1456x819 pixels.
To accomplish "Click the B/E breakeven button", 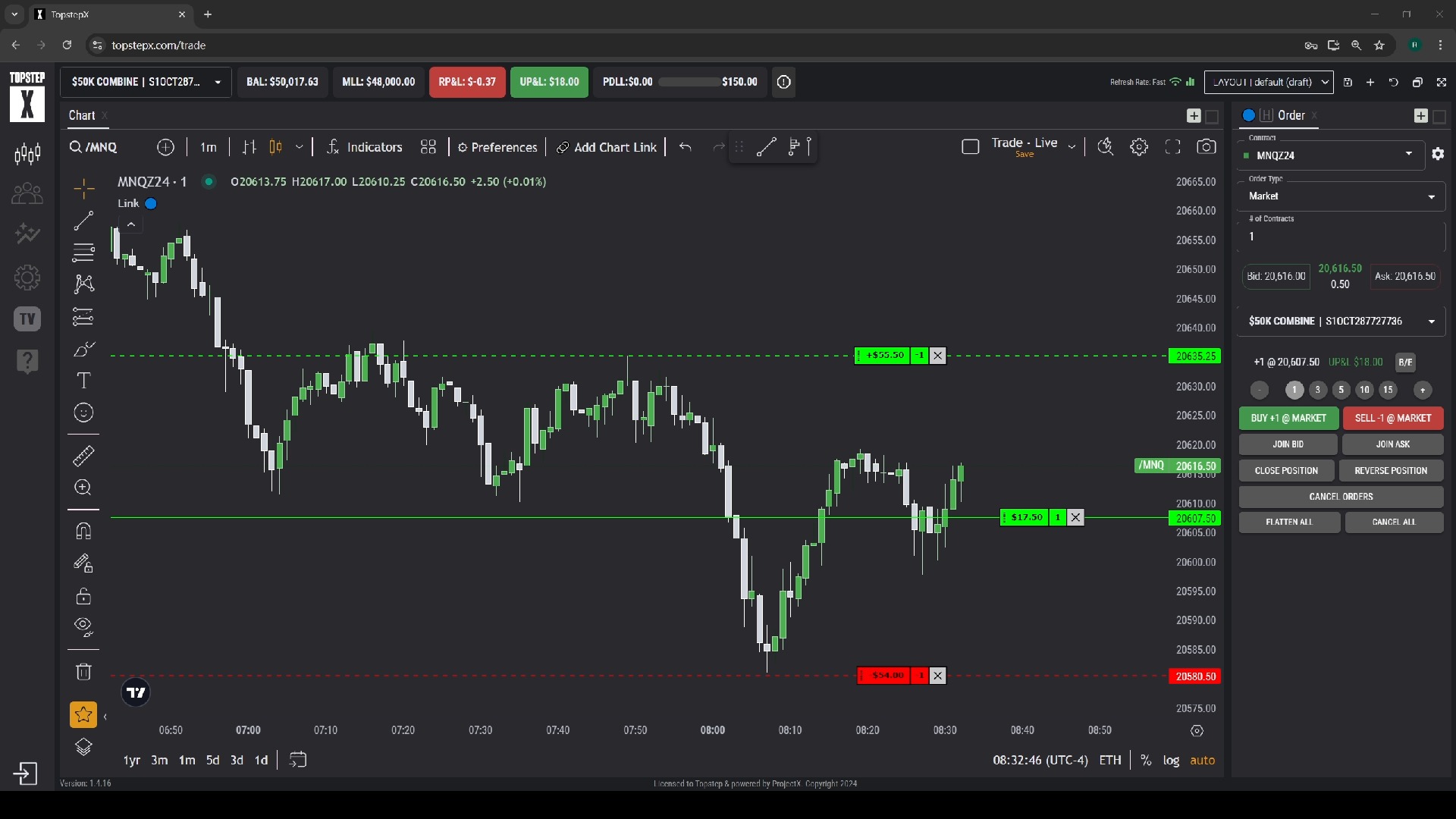I will [x=1405, y=362].
